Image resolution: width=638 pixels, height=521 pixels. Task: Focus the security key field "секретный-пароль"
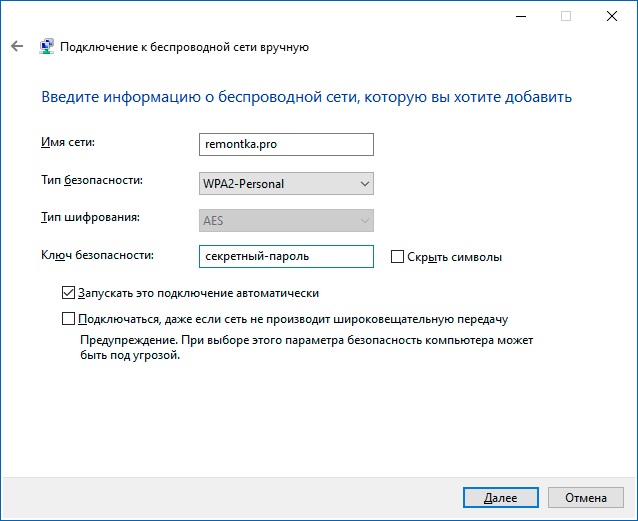pos(286,256)
